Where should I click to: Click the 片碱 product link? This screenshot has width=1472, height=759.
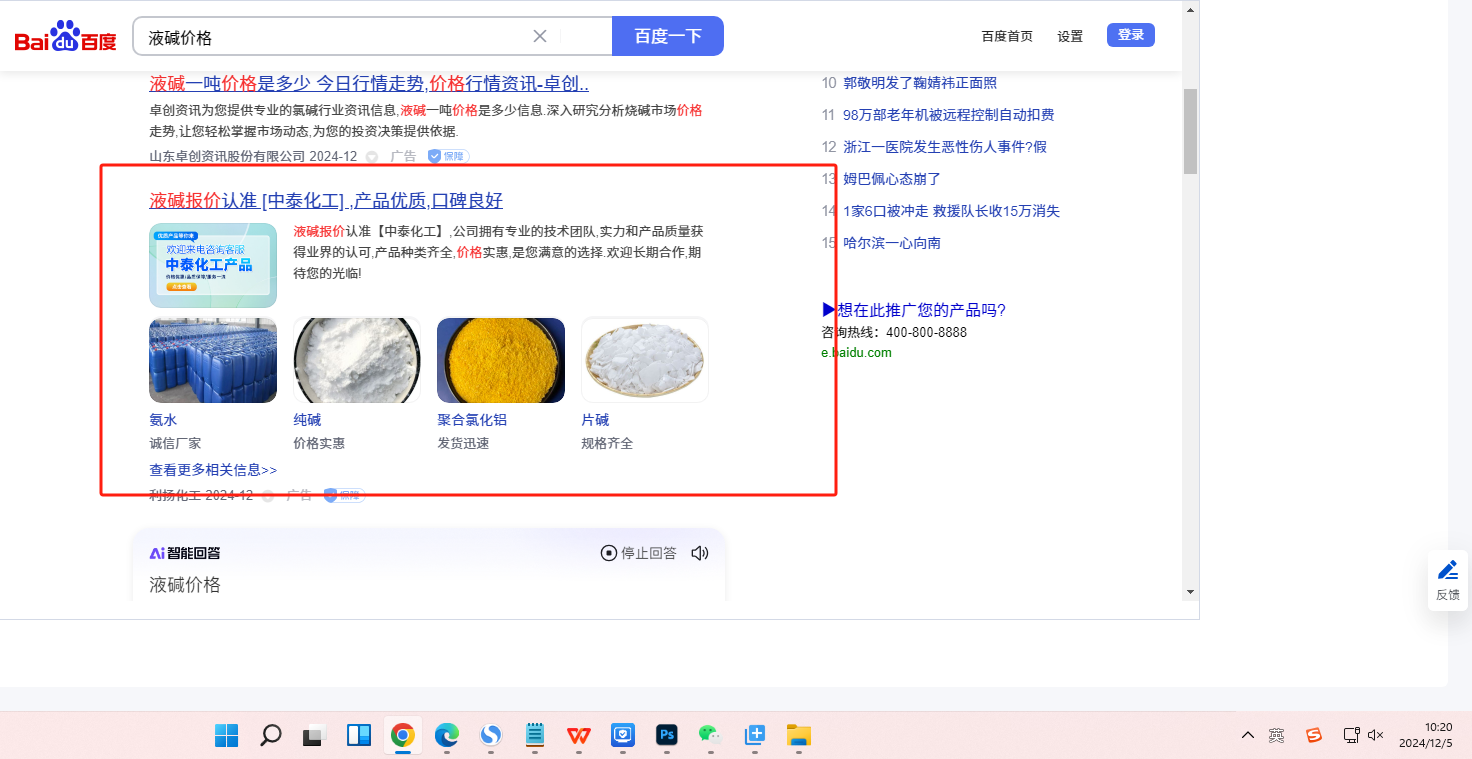595,420
